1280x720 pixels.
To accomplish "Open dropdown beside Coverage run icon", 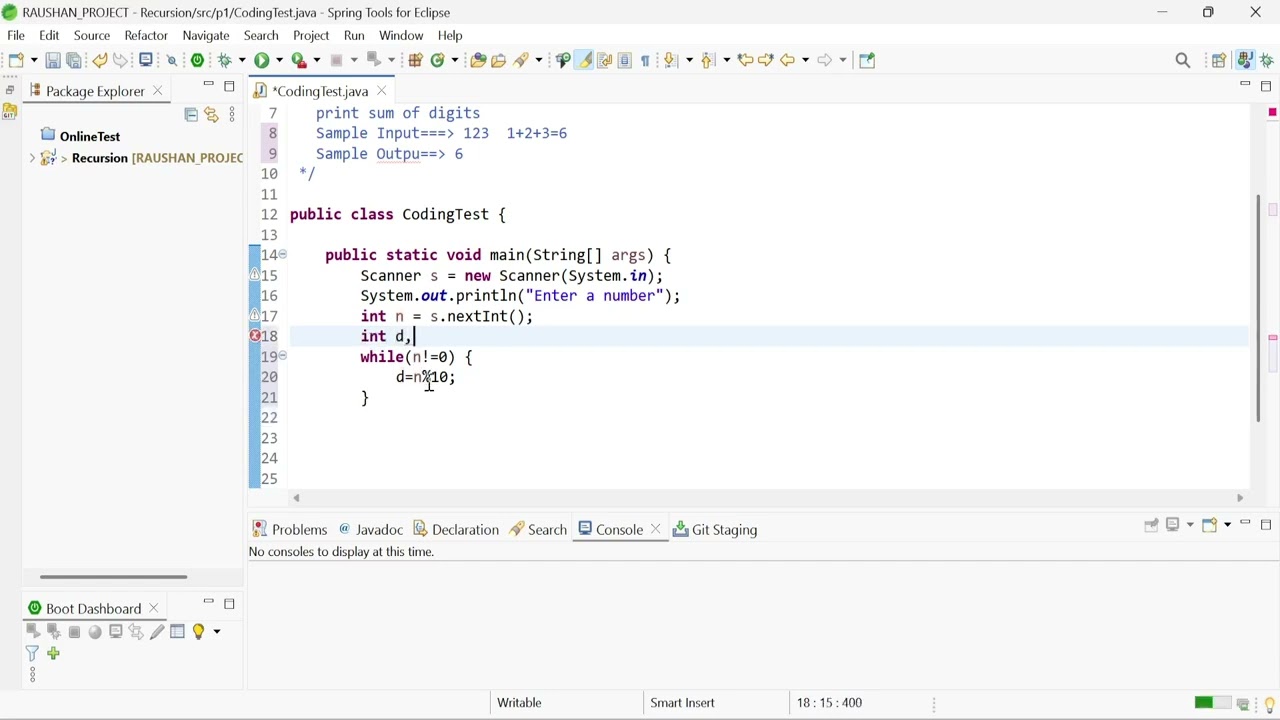I will coord(317,60).
